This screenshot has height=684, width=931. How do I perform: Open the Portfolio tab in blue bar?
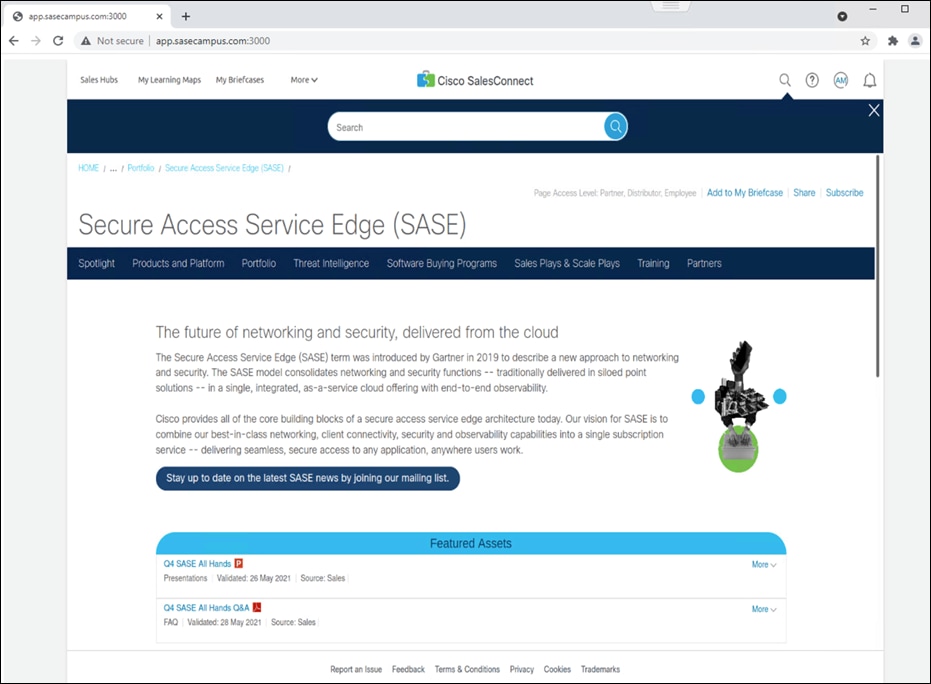(259, 263)
